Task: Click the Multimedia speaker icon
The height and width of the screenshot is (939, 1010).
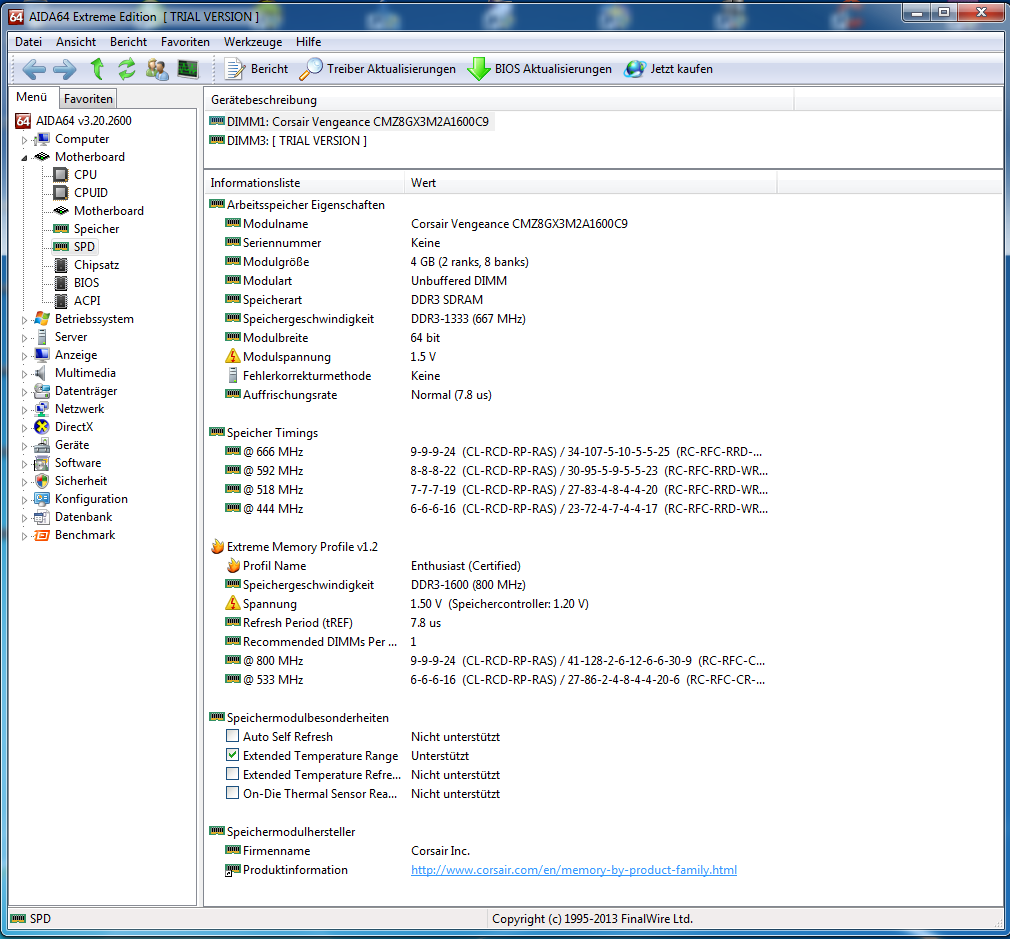Action: 42,373
